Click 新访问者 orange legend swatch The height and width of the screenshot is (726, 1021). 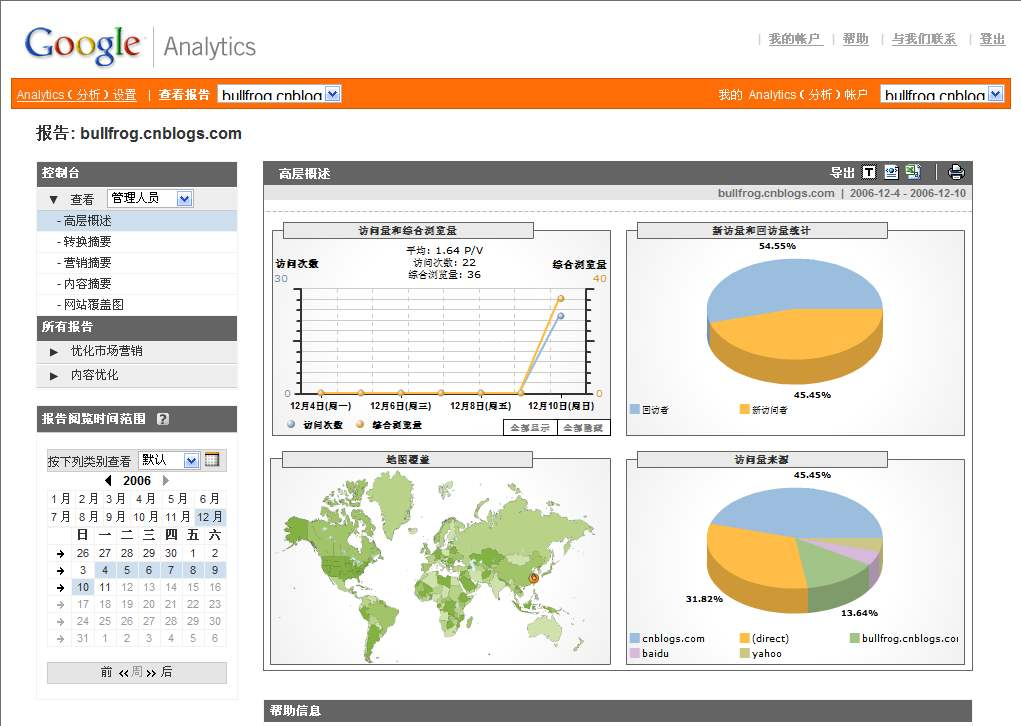pos(744,409)
